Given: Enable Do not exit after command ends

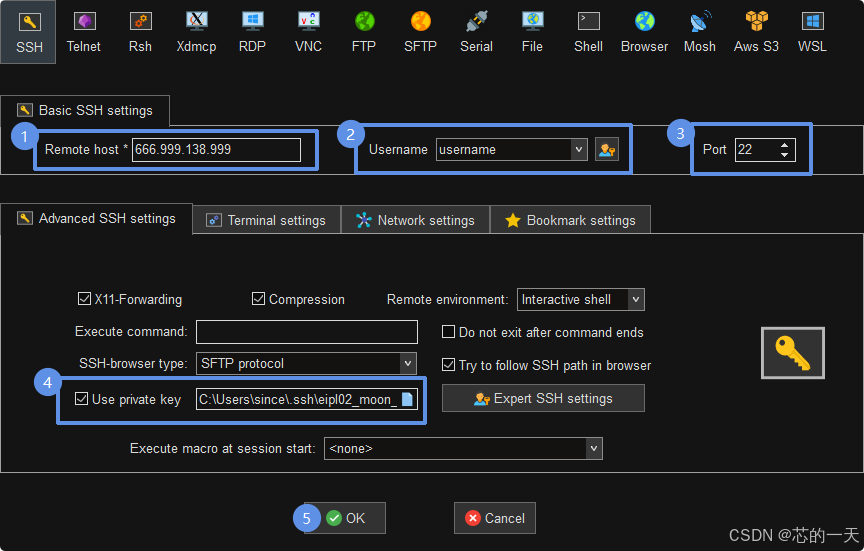Looking at the screenshot, I should coord(448,332).
